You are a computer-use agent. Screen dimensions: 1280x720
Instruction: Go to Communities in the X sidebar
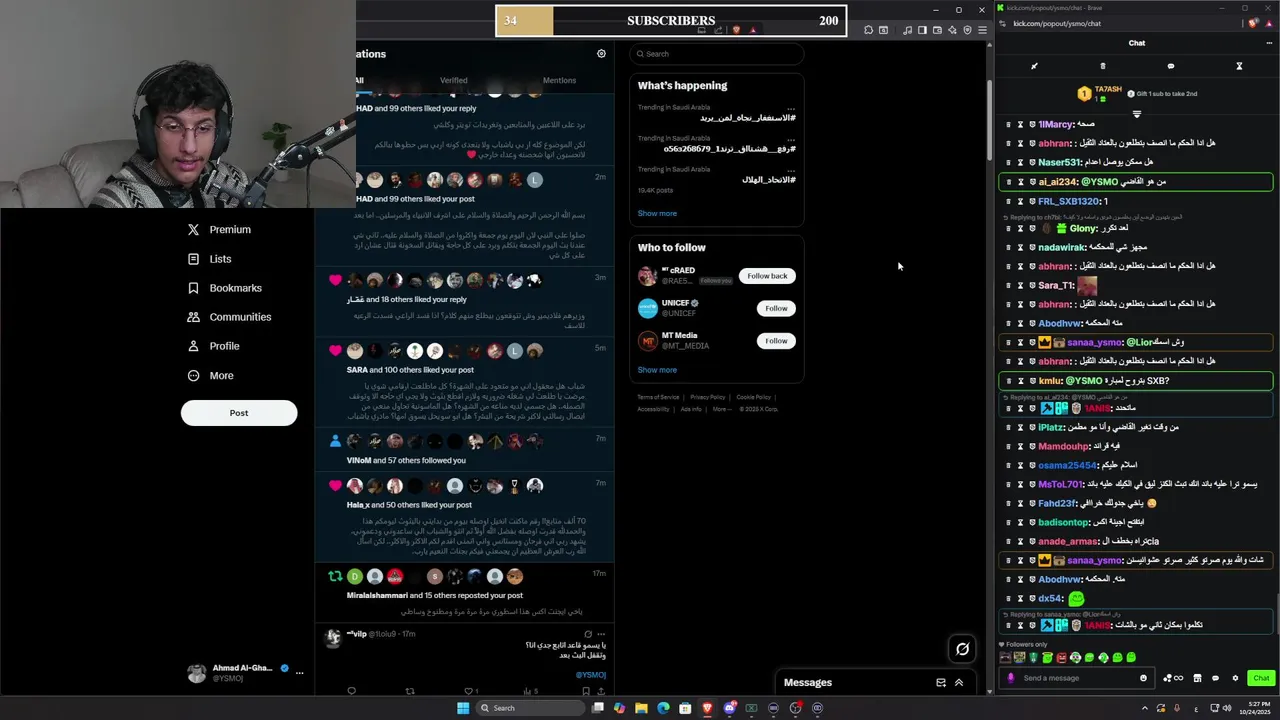[229, 317]
